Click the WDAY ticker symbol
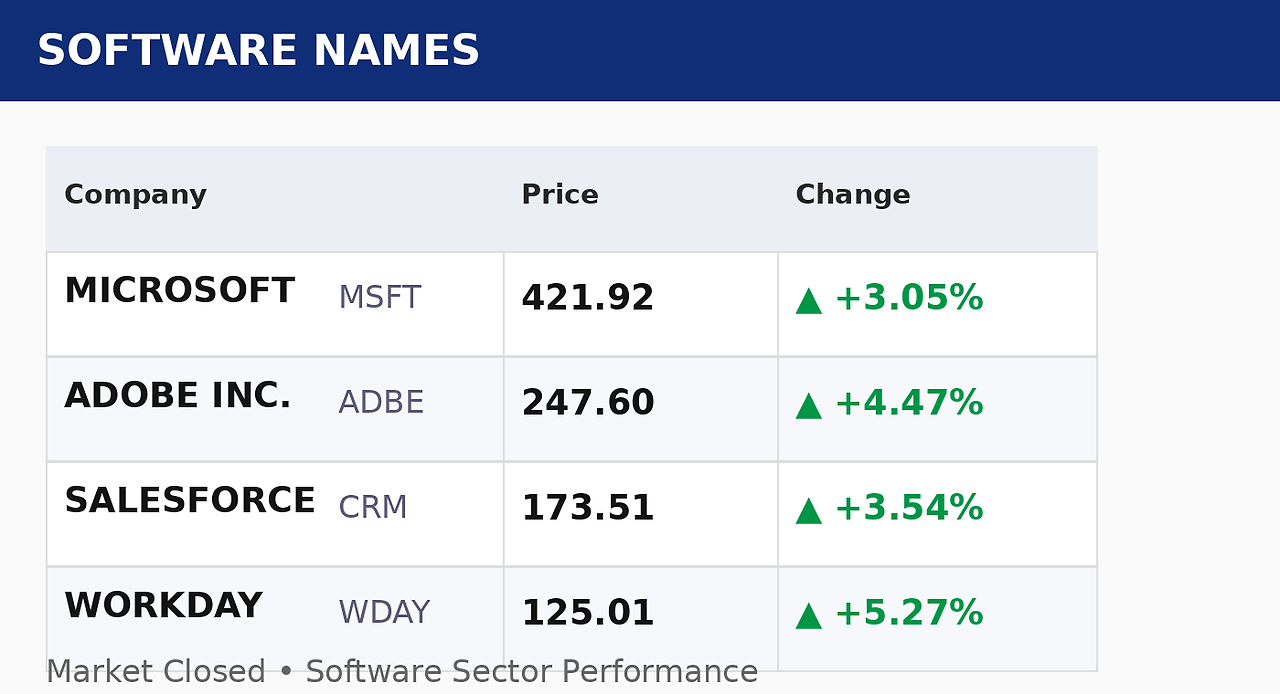 coord(384,613)
